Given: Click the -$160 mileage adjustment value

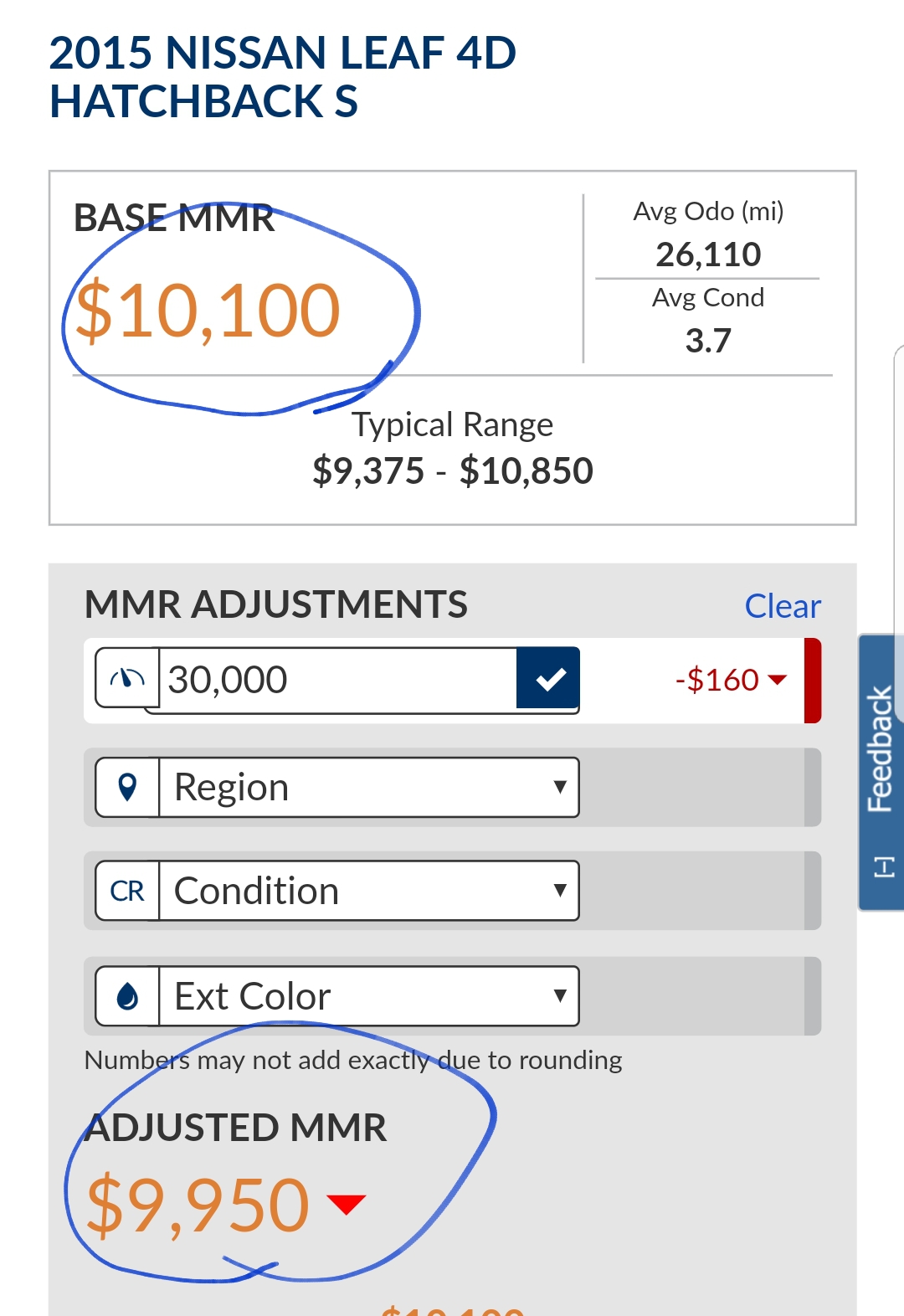Looking at the screenshot, I should pos(717,679).
